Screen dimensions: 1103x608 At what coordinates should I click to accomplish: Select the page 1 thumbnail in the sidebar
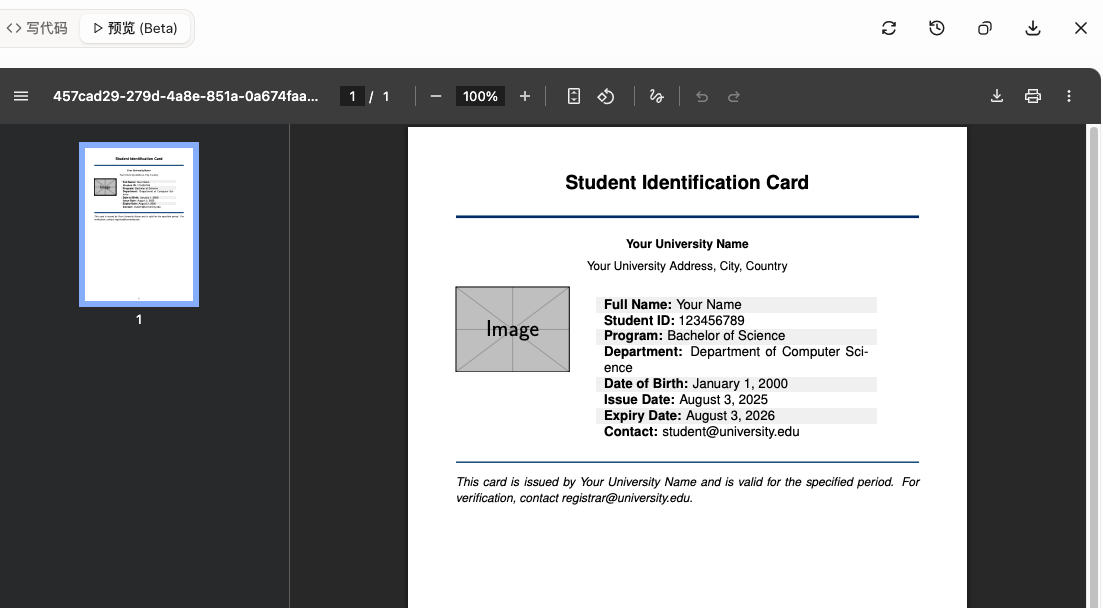tap(139, 224)
